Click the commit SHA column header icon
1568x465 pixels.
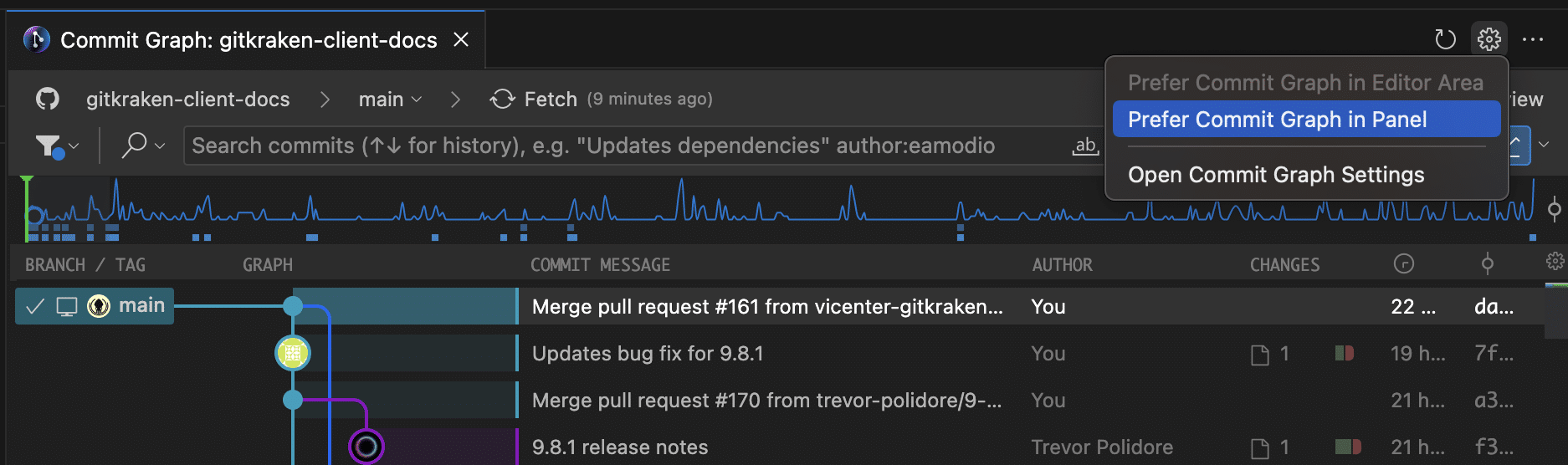point(1488,264)
